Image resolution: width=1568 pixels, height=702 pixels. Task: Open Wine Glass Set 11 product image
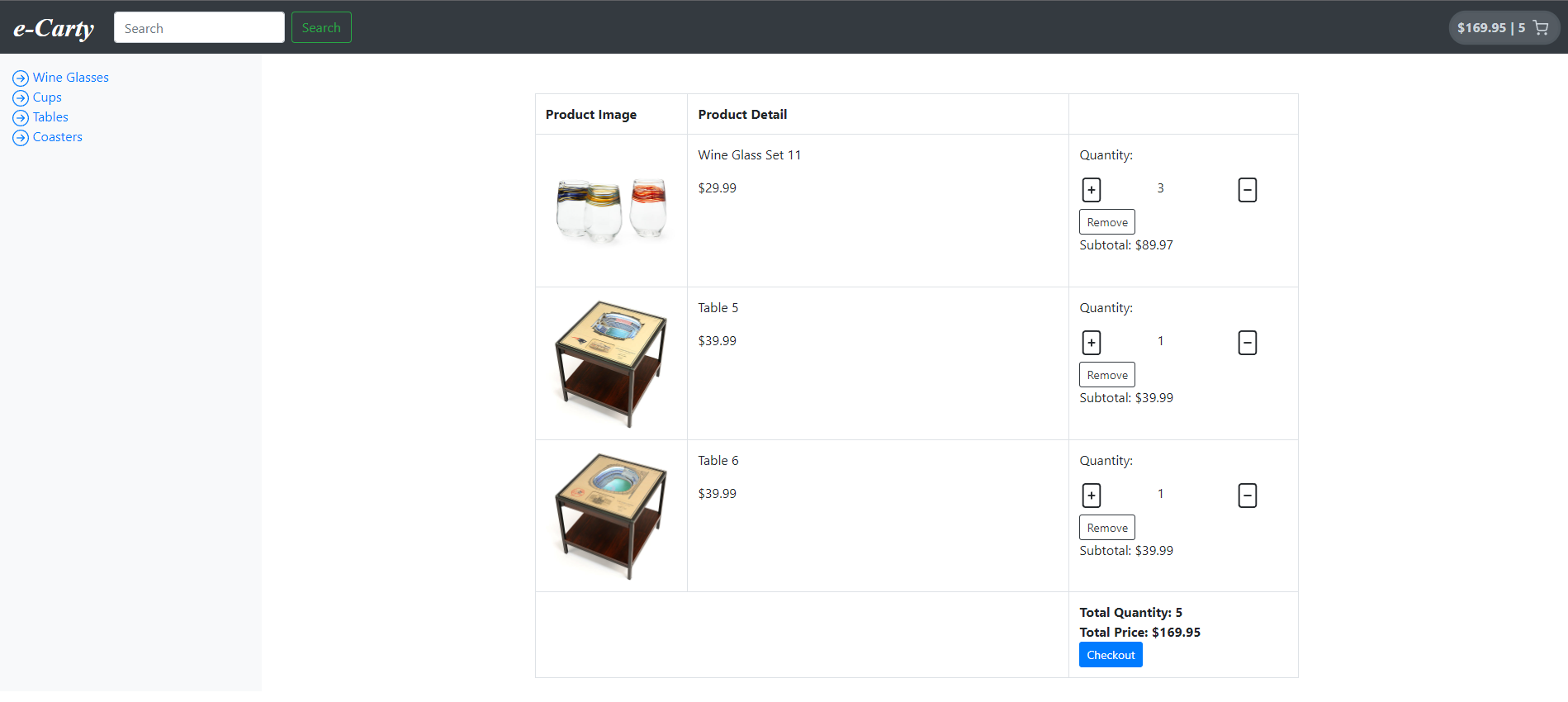point(611,211)
